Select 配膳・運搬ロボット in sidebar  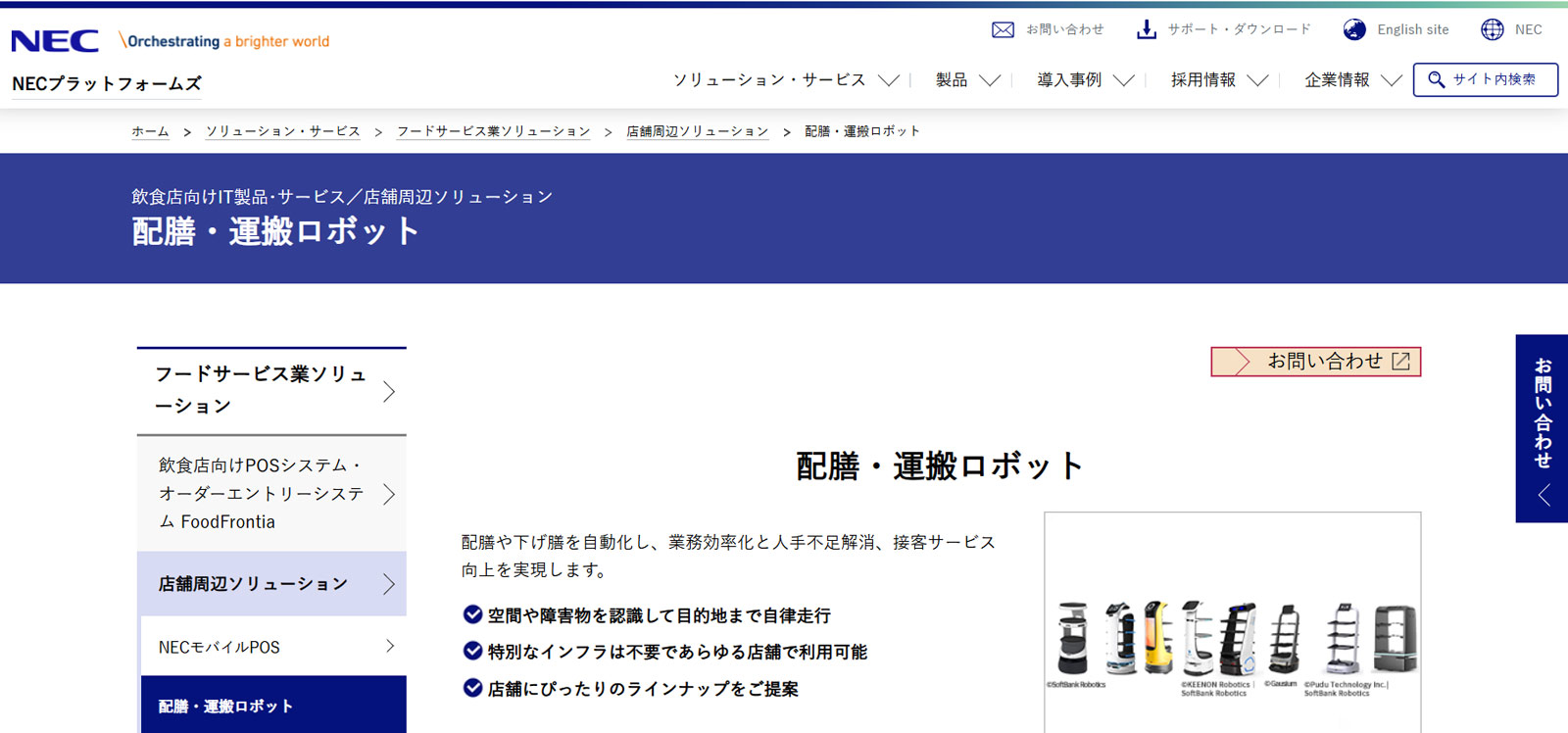tap(273, 705)
